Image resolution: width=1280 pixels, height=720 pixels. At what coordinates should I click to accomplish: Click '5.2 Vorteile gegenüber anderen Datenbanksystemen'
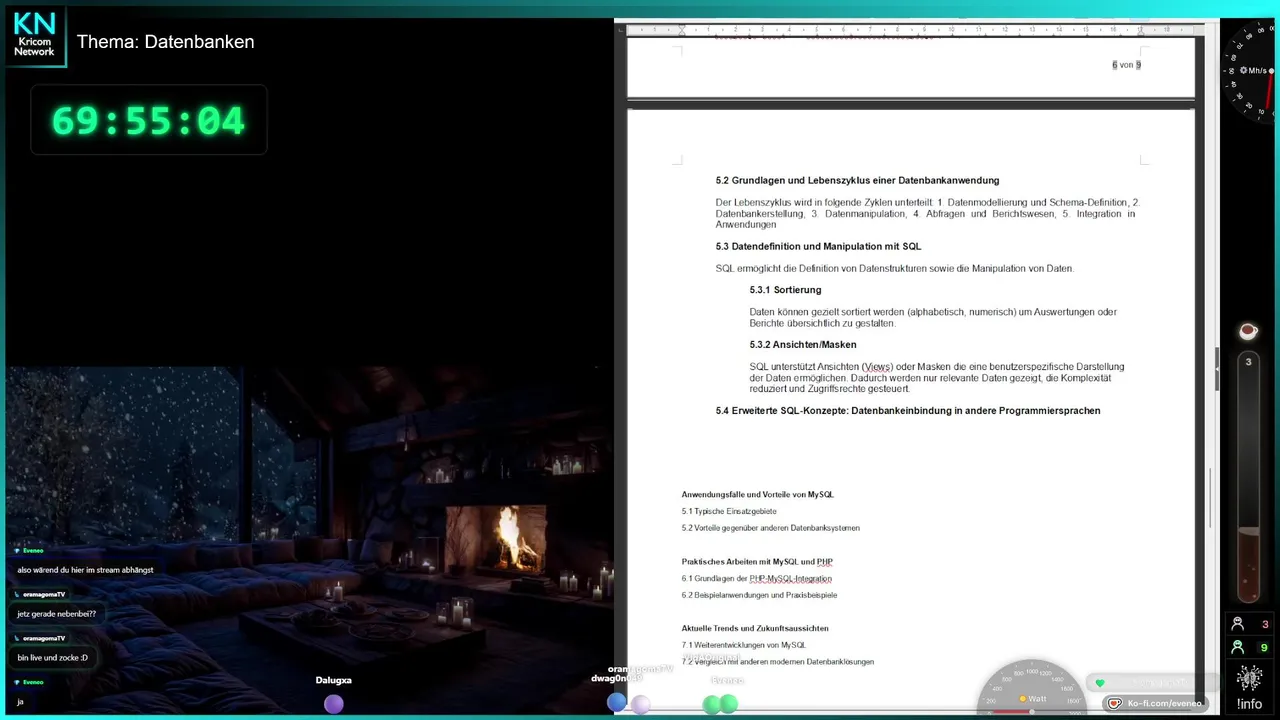770,528
